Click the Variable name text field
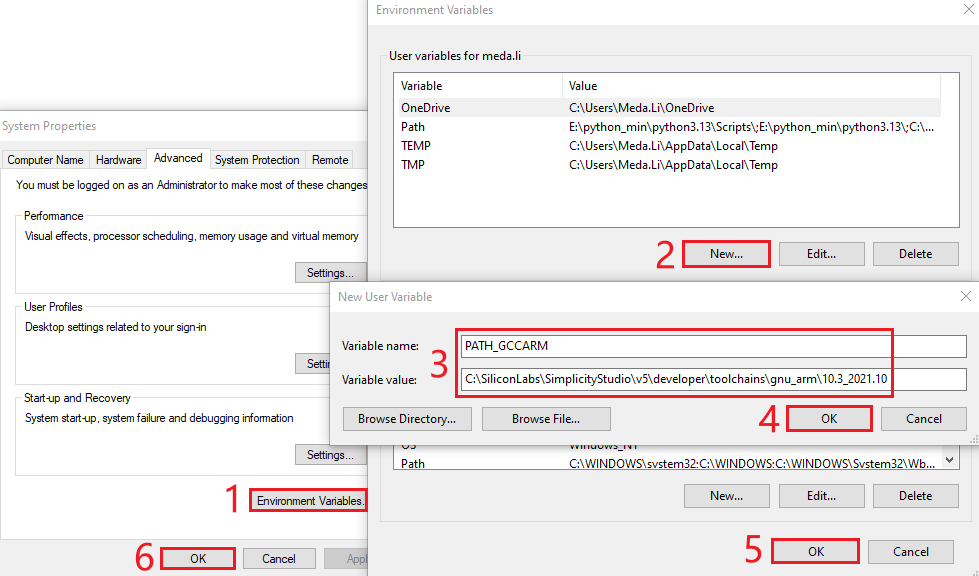 [713, 346]
